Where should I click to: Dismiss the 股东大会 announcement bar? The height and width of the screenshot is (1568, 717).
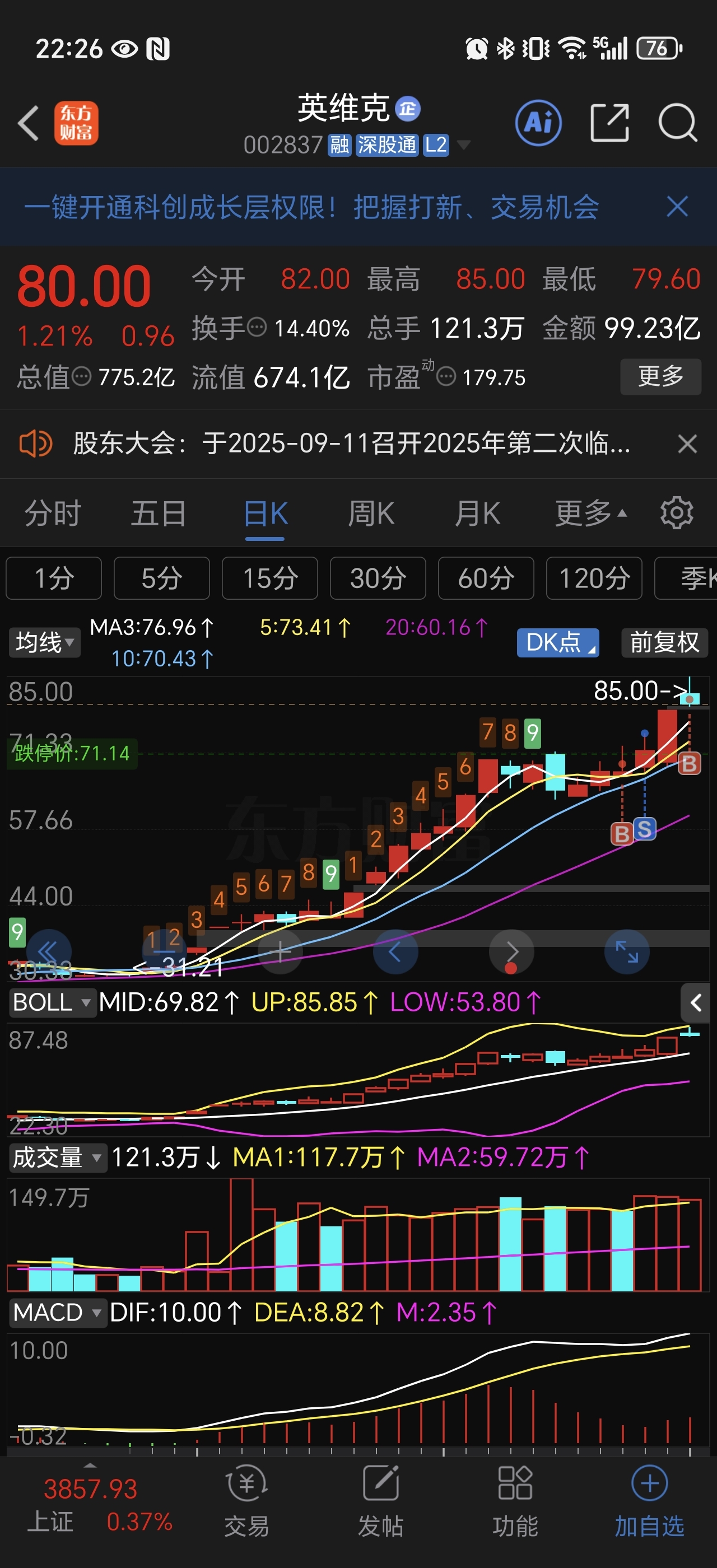(687, 444)
